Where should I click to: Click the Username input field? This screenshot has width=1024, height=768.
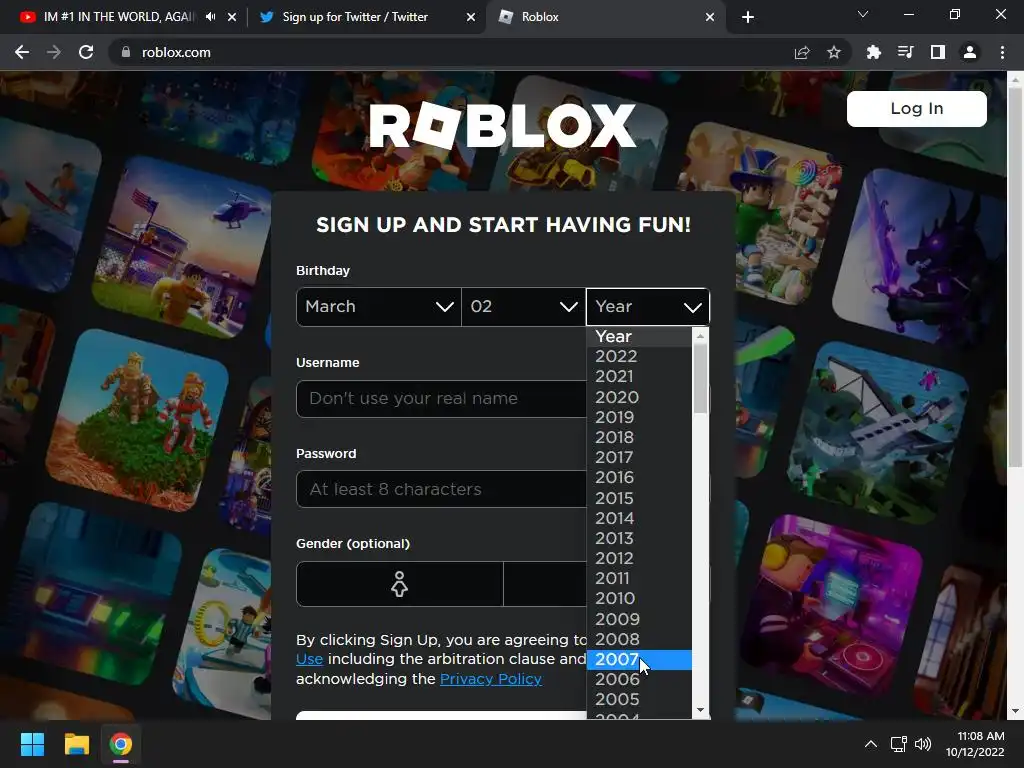point(441,398)
